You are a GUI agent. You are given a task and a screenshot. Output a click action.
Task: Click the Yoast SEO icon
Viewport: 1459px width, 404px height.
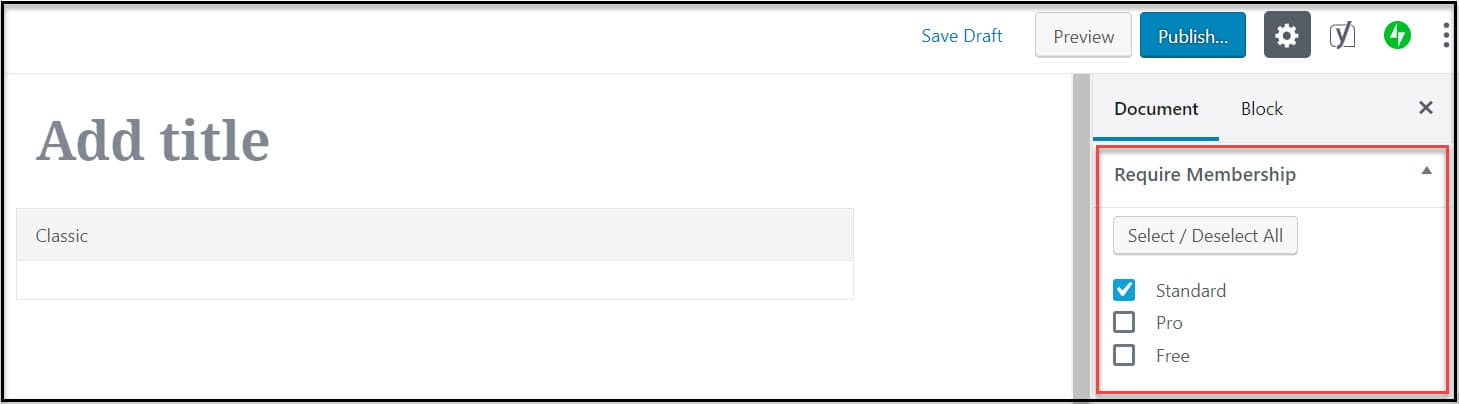click(x=1342, y=36)
